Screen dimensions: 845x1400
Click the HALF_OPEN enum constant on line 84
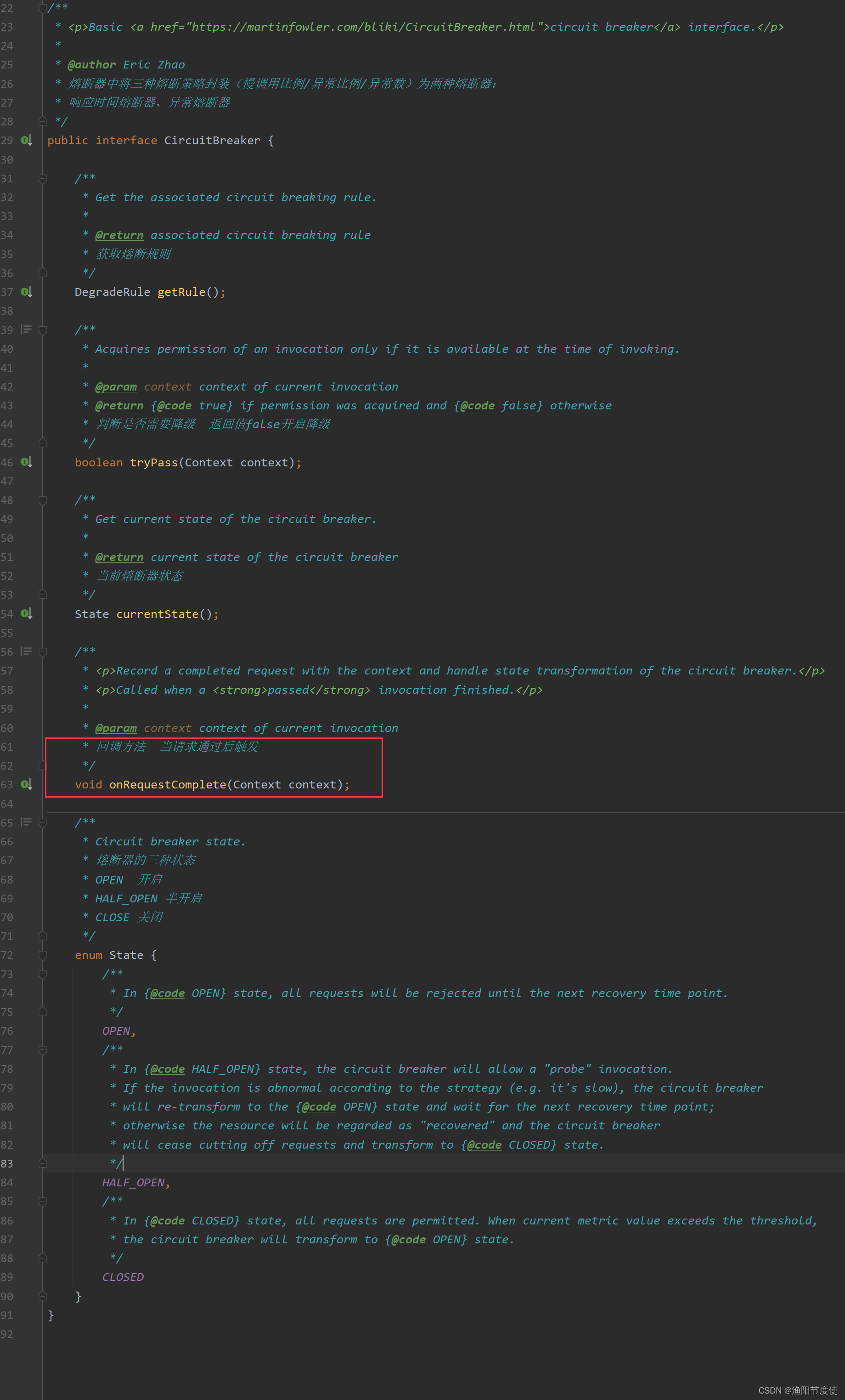(x=134, y=1182)
